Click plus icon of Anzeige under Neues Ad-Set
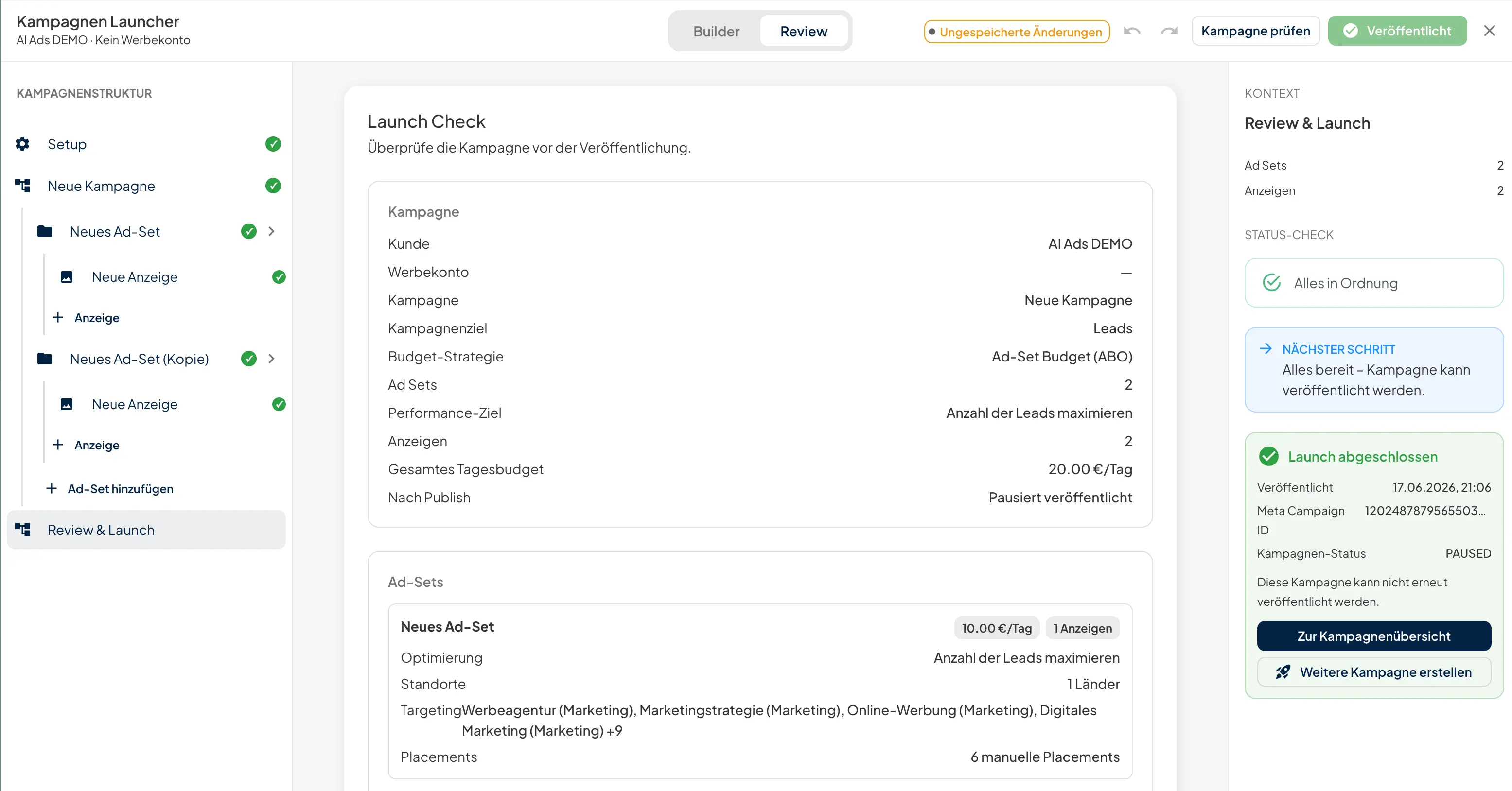The image size is (1512, 791). (x=57, y=317)
